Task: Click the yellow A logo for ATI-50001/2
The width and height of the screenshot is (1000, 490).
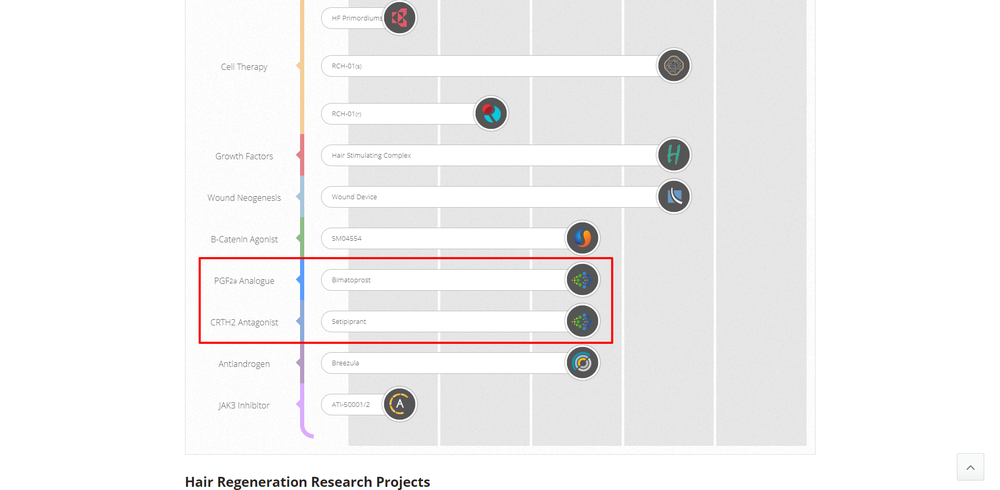Action: click(x=399, y=405)
